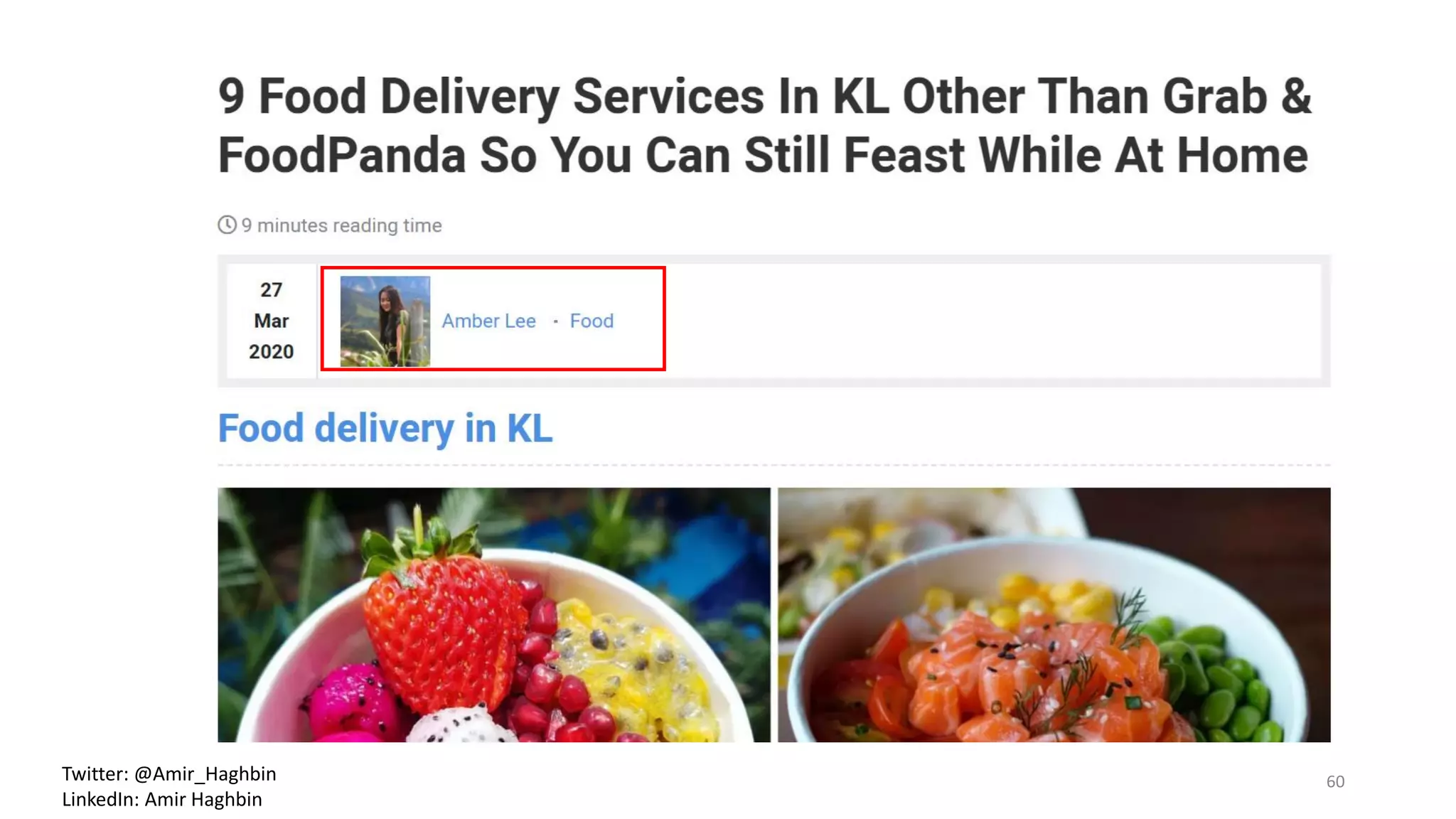1456x819 pixels.
Task: Click the Twitter handle @Amir_Haghbin
Action: [x=205, y=773]
